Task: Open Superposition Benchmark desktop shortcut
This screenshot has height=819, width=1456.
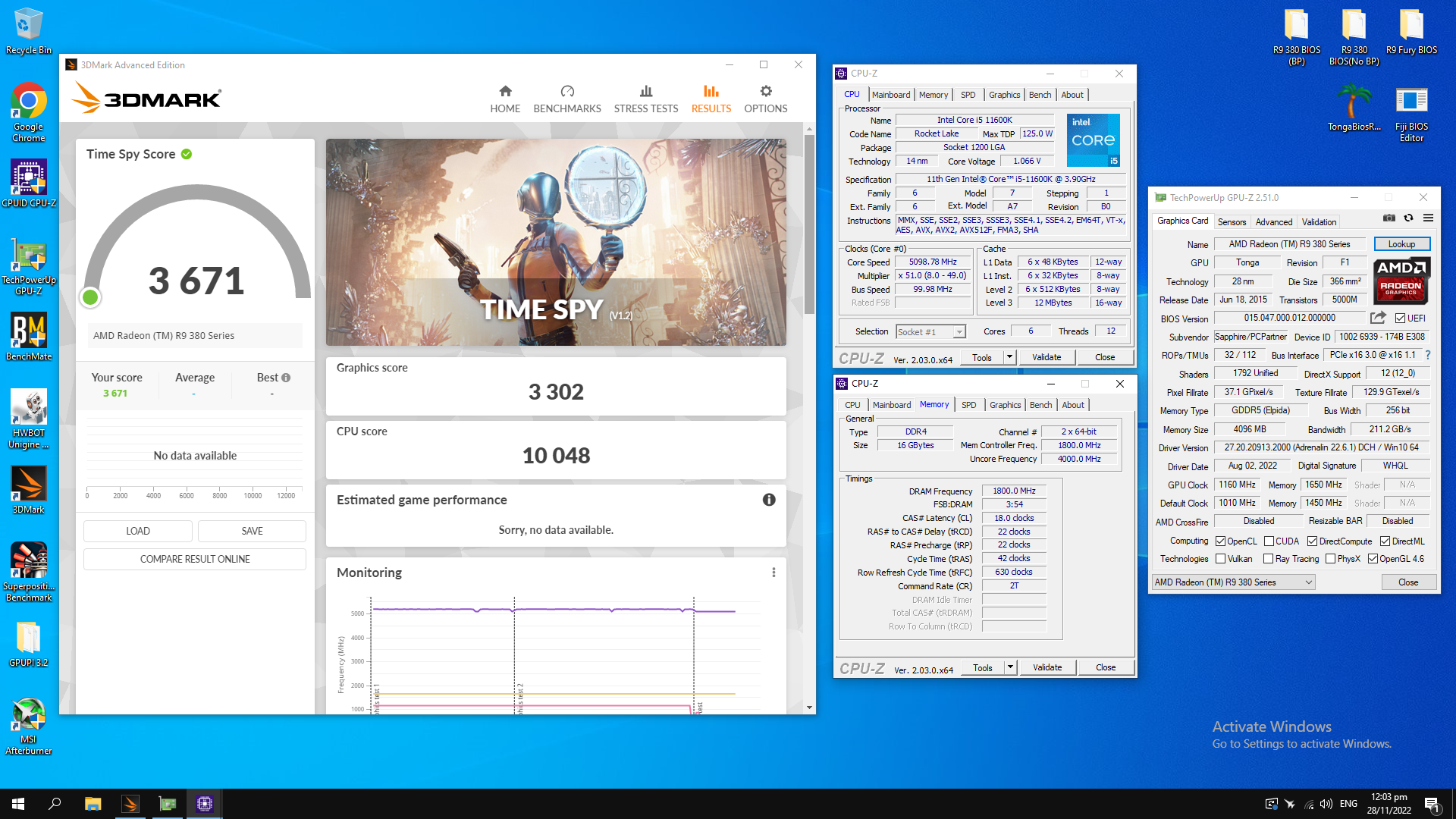Action: [x=28, y=572]
